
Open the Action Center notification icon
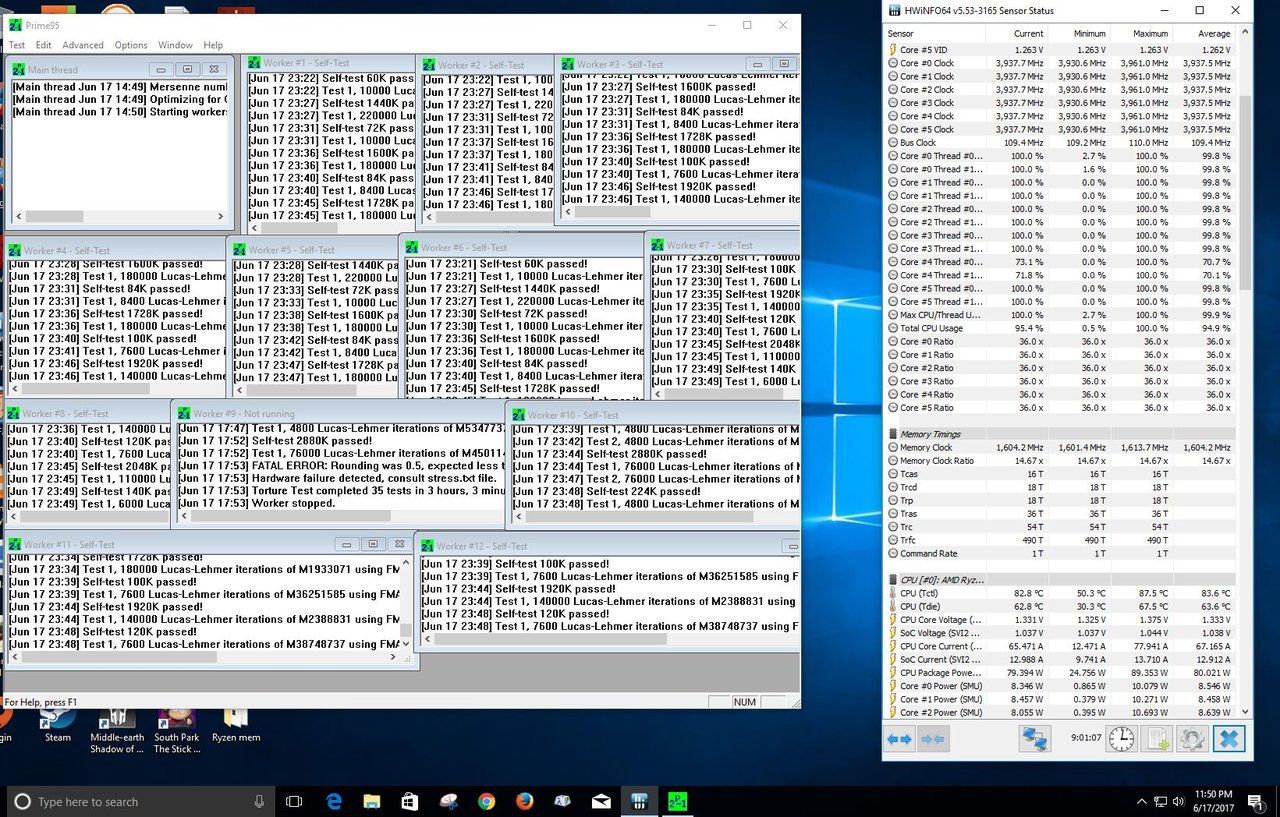[x=1255, y=801]
